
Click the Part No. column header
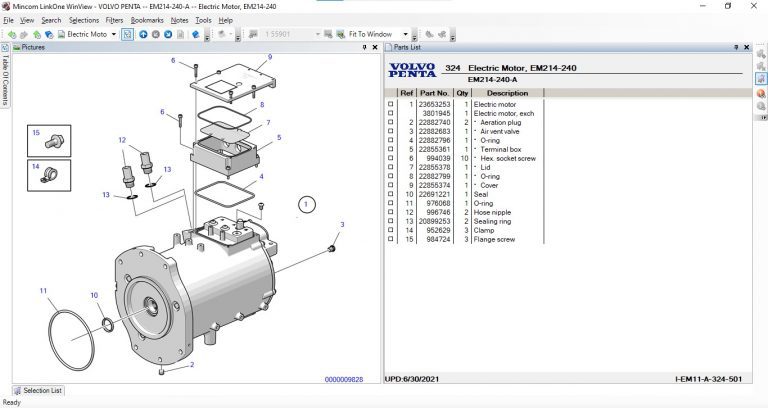(x=434, y=93)
